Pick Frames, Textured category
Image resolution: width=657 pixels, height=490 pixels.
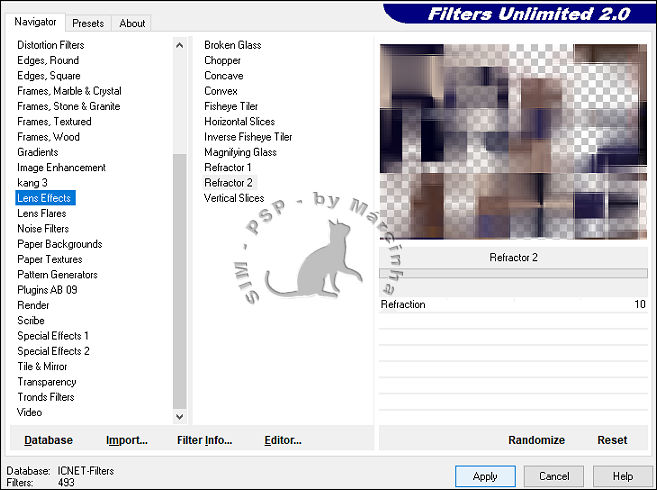click(x=54, y=122)
